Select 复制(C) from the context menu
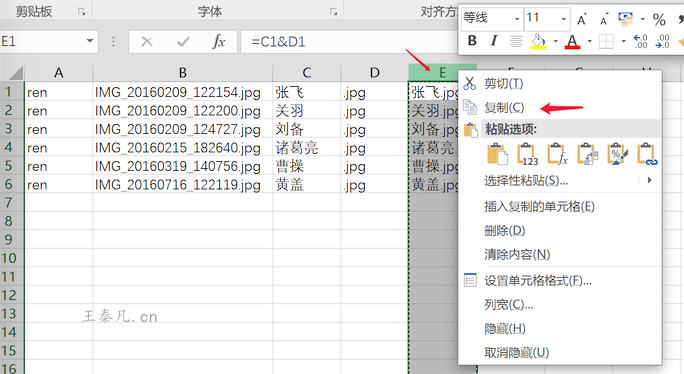The height and width of the screenshot is (374, 684). coord(504,107)
